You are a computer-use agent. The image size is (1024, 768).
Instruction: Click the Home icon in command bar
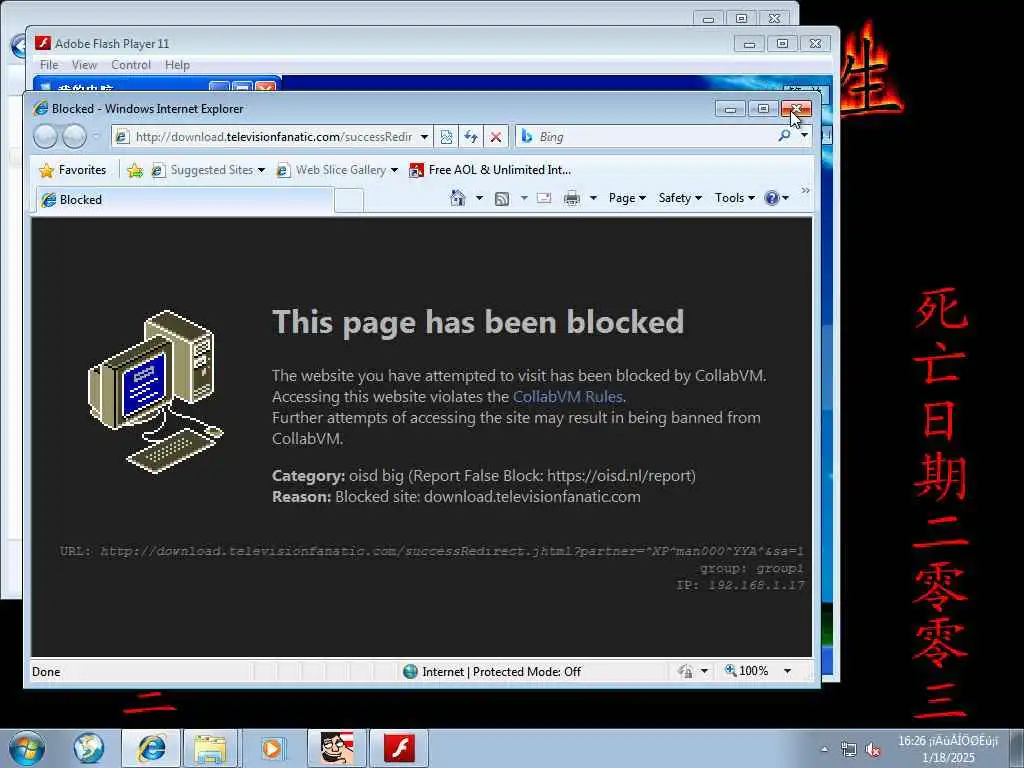458,198
